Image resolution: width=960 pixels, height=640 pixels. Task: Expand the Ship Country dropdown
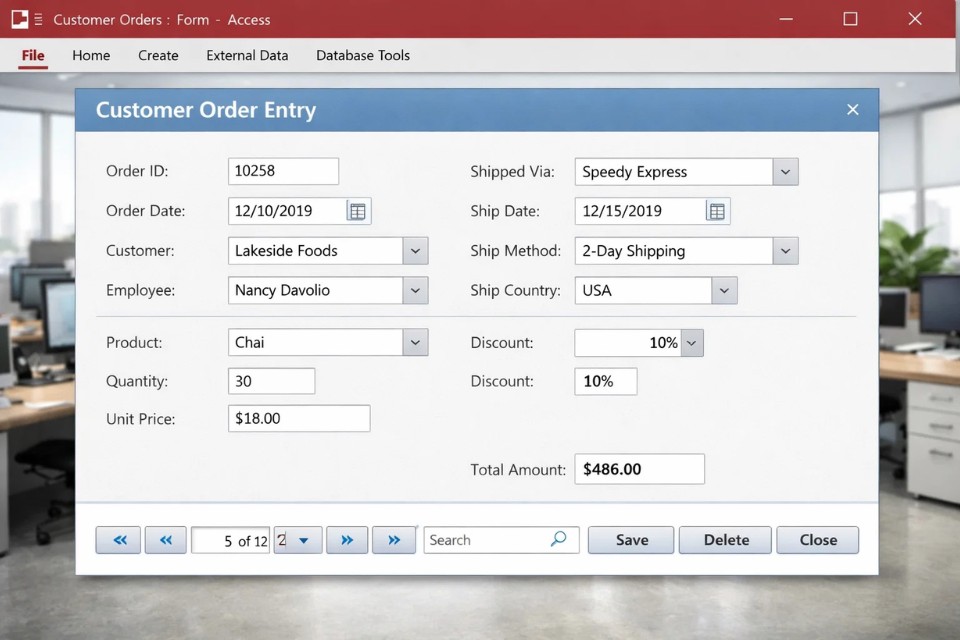point(724,291)
